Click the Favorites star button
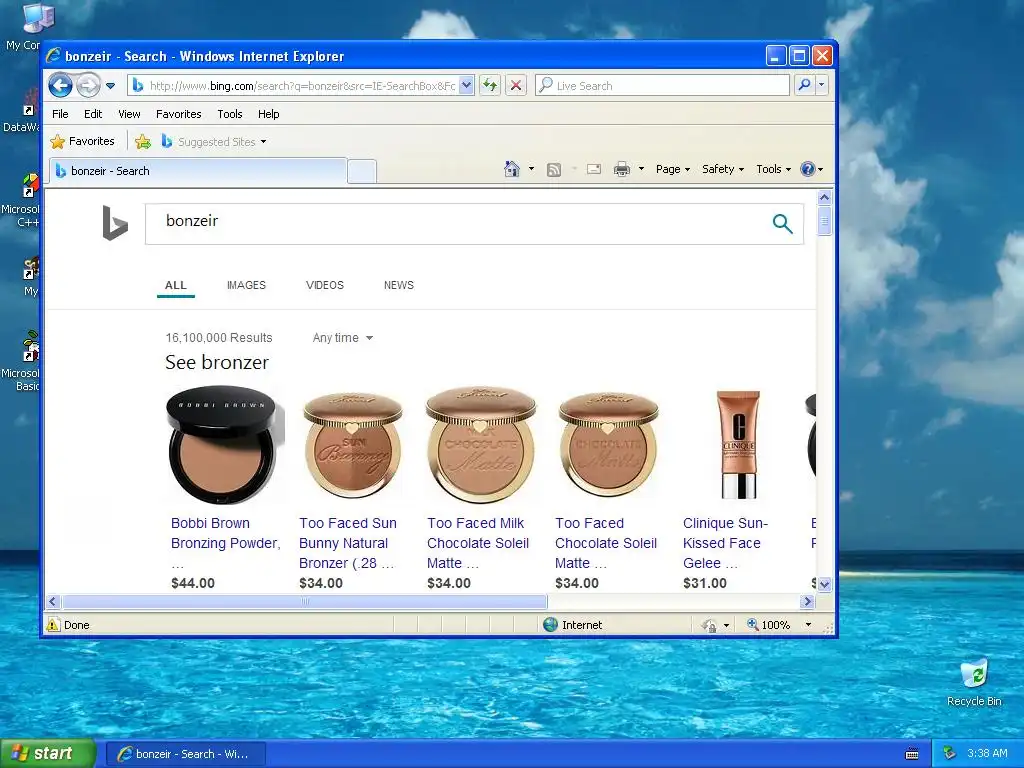The height and width of the screenshot is (768, 1024). pyautogui.click(x=82, y=141)
